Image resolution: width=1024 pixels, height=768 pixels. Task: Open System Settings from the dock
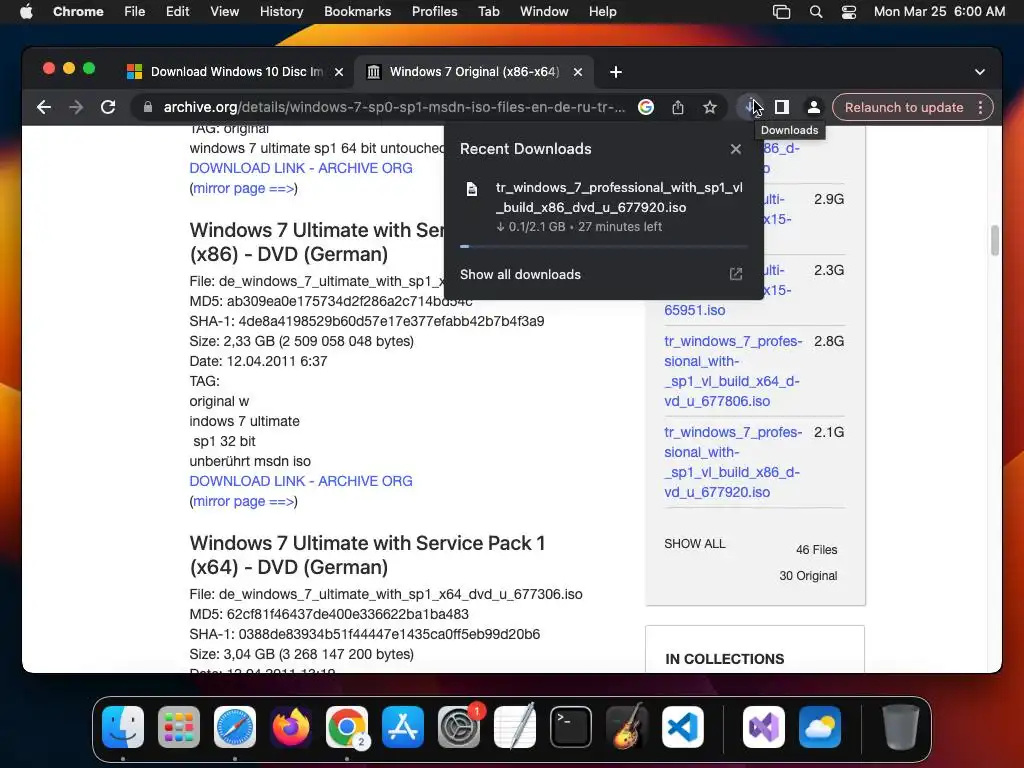tap(458, 727)
